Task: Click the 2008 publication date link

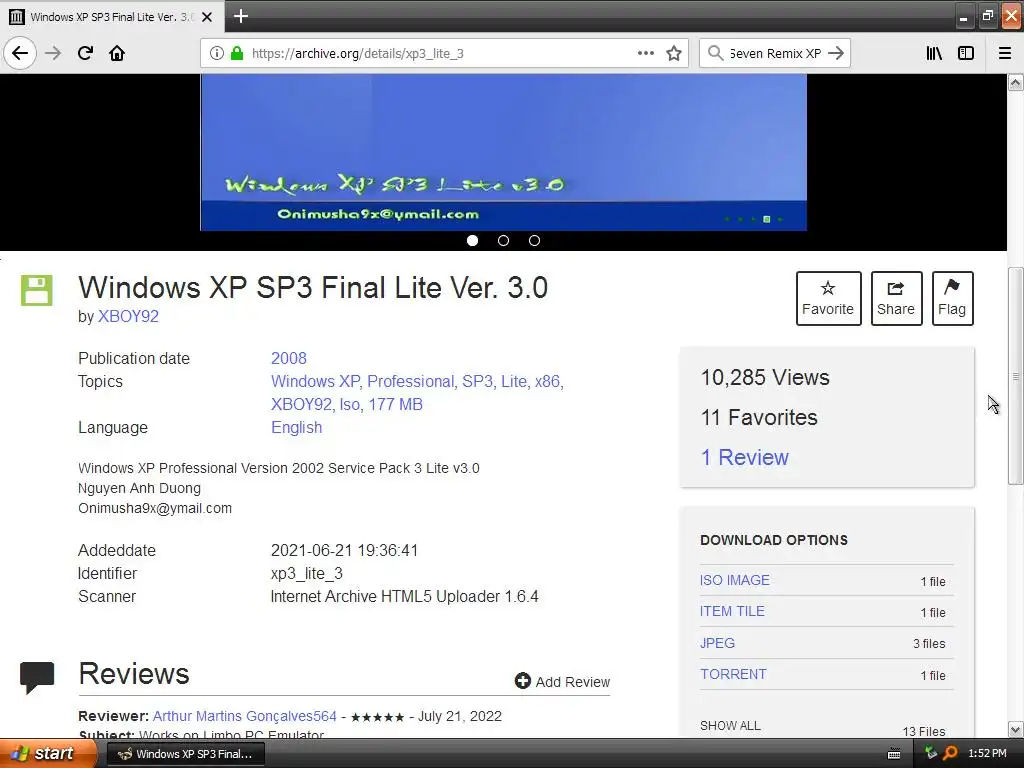Action: coord(289,359)
